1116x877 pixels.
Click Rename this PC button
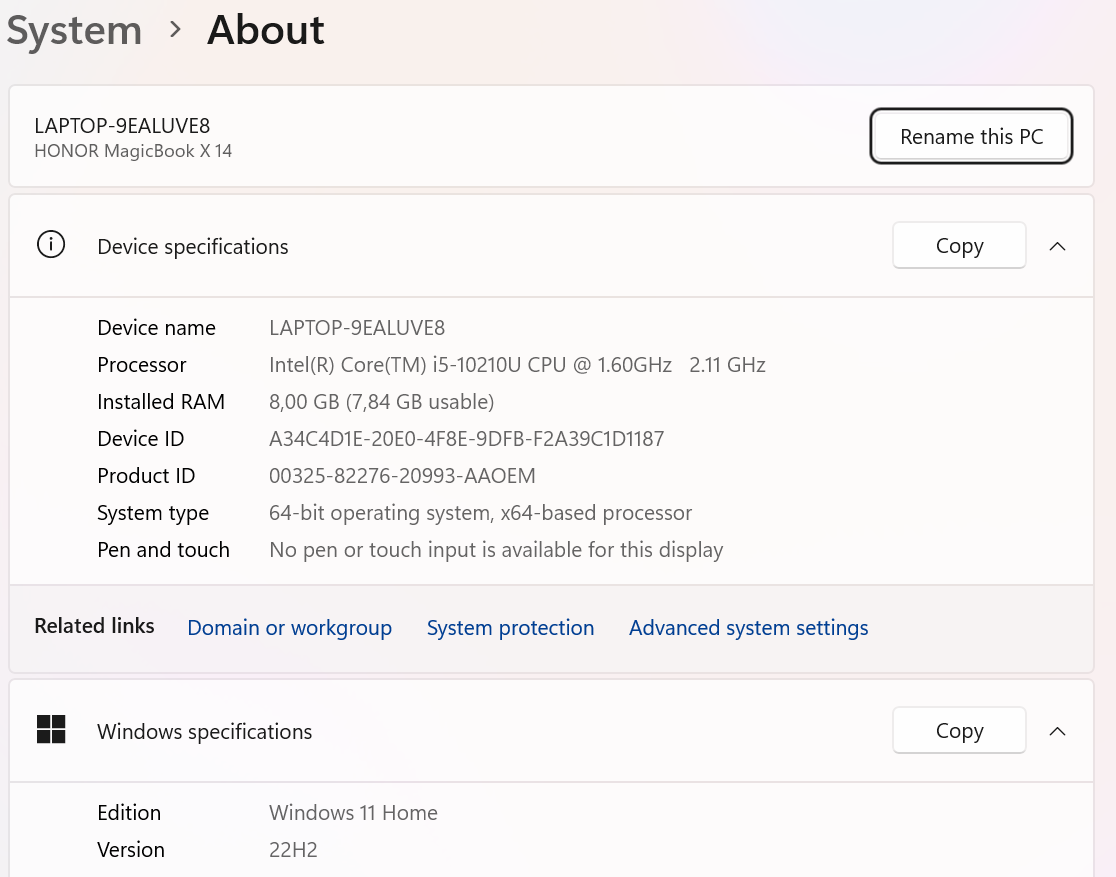point(971,136)
